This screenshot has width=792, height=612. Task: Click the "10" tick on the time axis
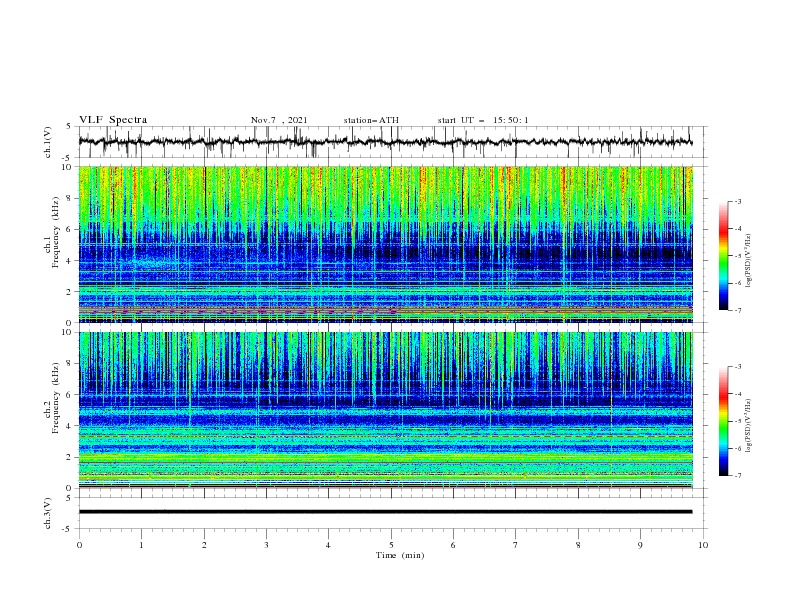tap(703, 545)
